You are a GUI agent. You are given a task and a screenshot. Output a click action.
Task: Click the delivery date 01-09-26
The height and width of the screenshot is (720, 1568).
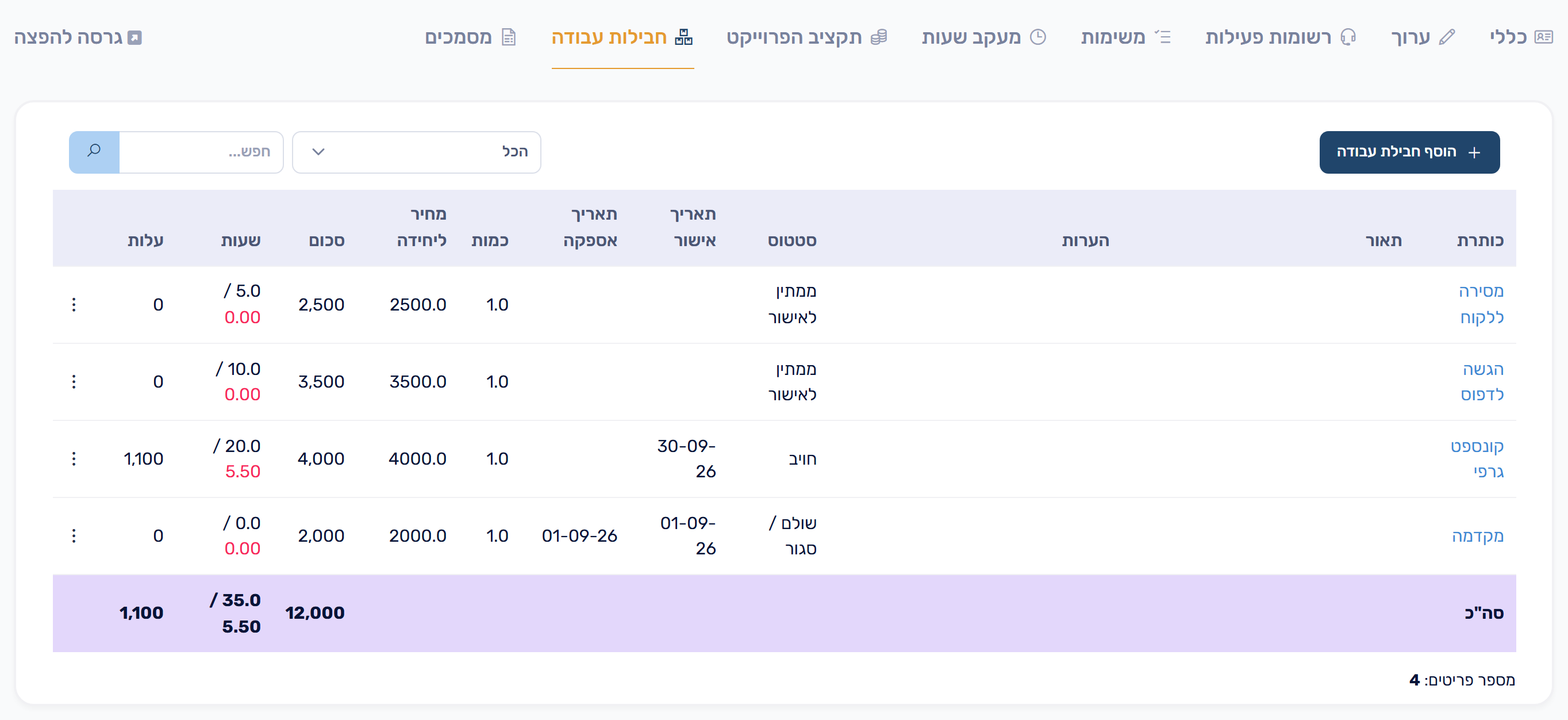(579, 536)
